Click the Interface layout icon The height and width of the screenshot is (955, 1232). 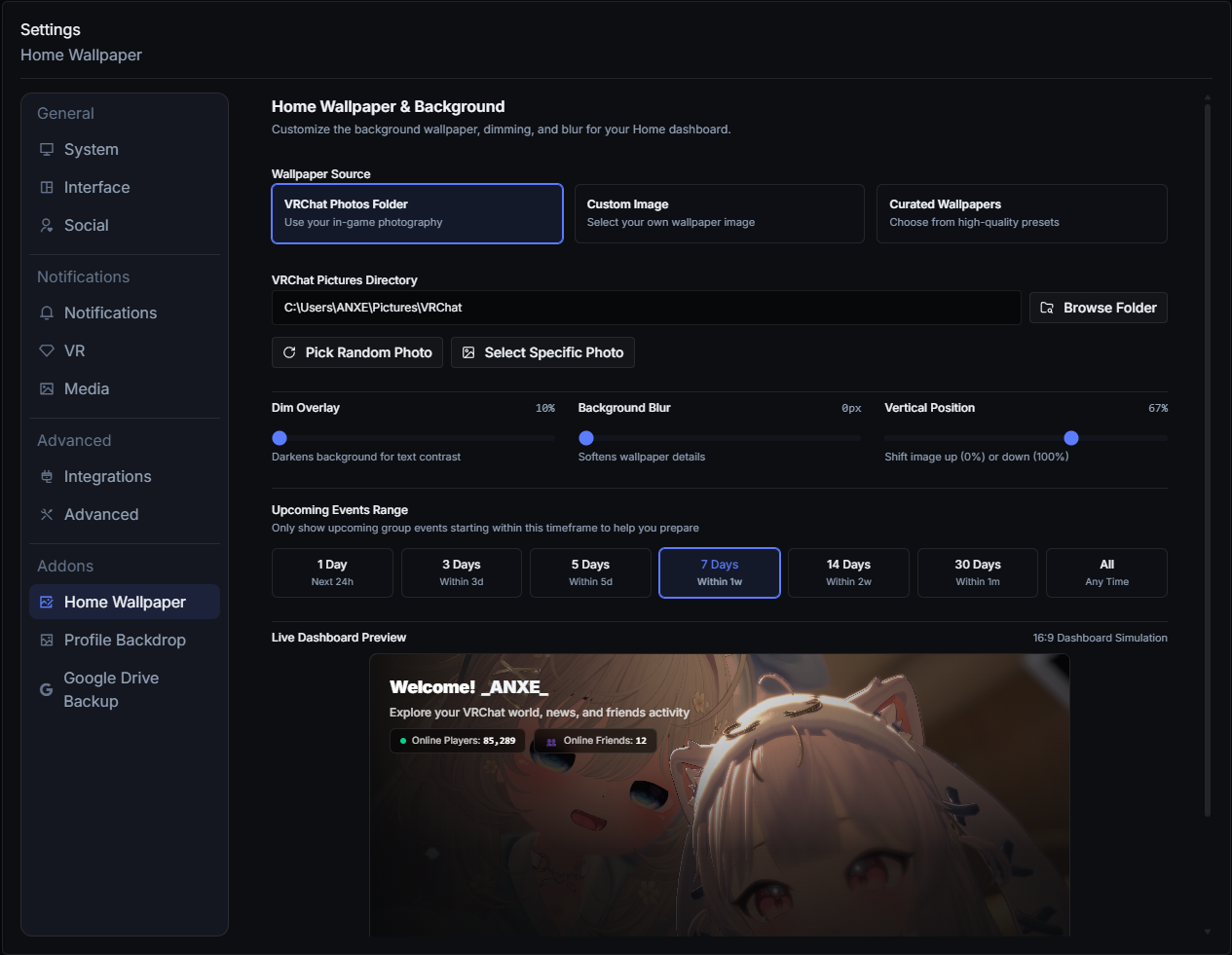(x=47, y=187)
